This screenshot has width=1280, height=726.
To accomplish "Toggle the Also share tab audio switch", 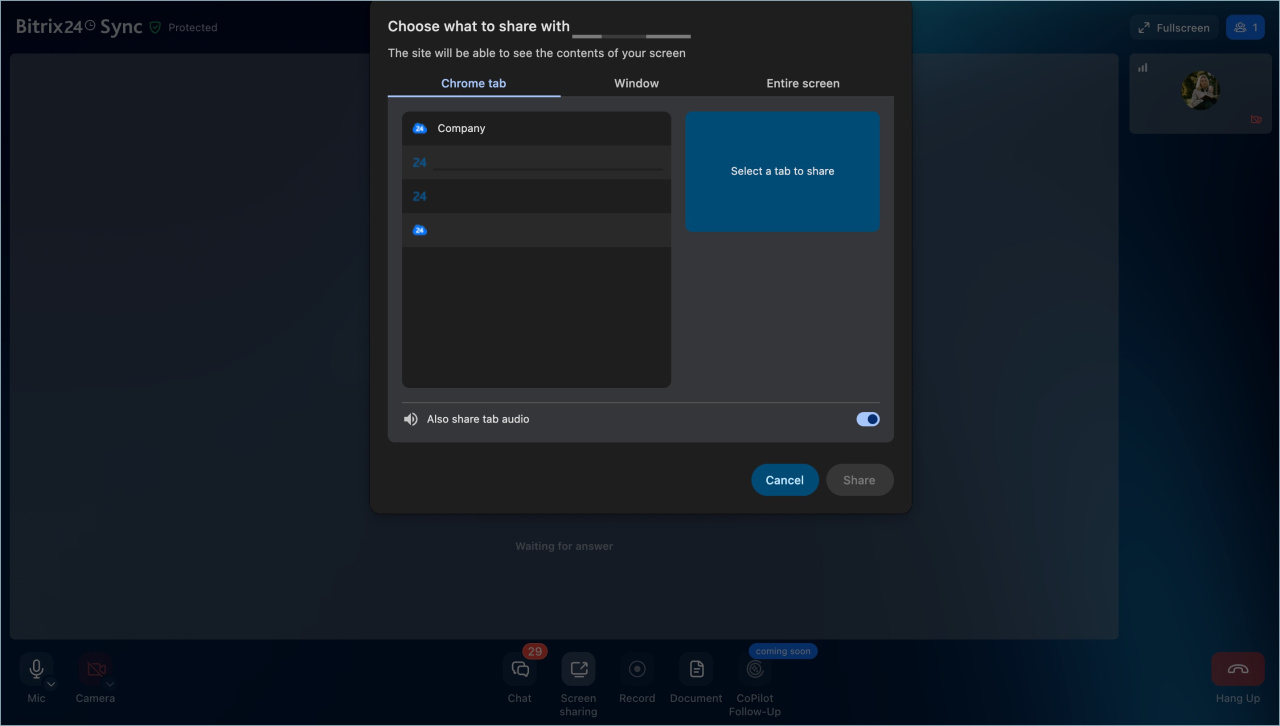I will click(868, 419).
